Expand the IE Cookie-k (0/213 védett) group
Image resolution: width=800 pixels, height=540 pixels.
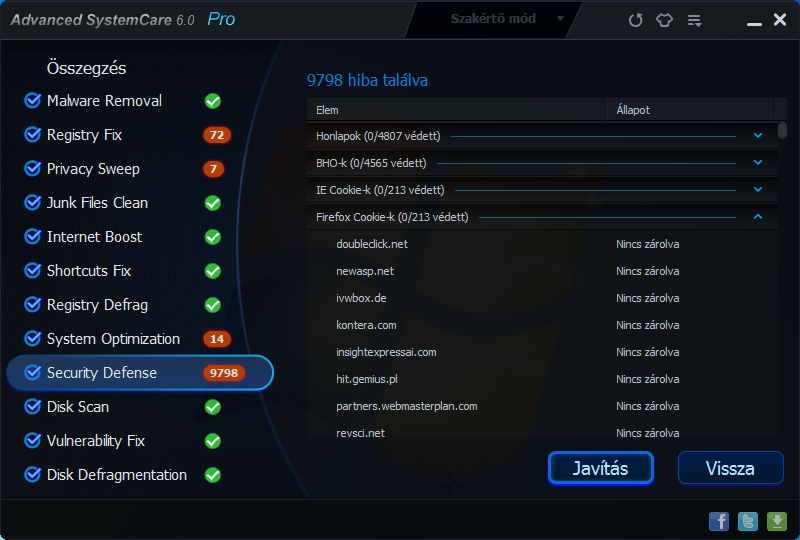[758, 190]
